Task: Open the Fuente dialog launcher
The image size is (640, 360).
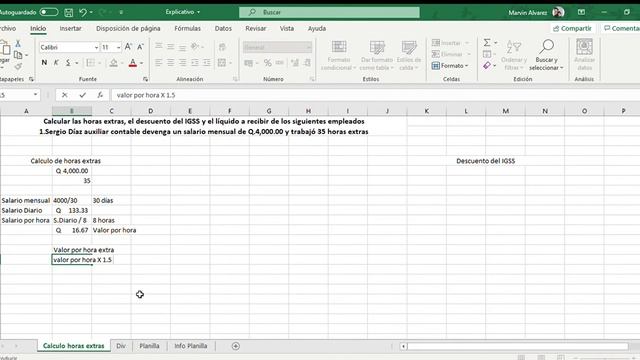Action: tap(145, 79)
